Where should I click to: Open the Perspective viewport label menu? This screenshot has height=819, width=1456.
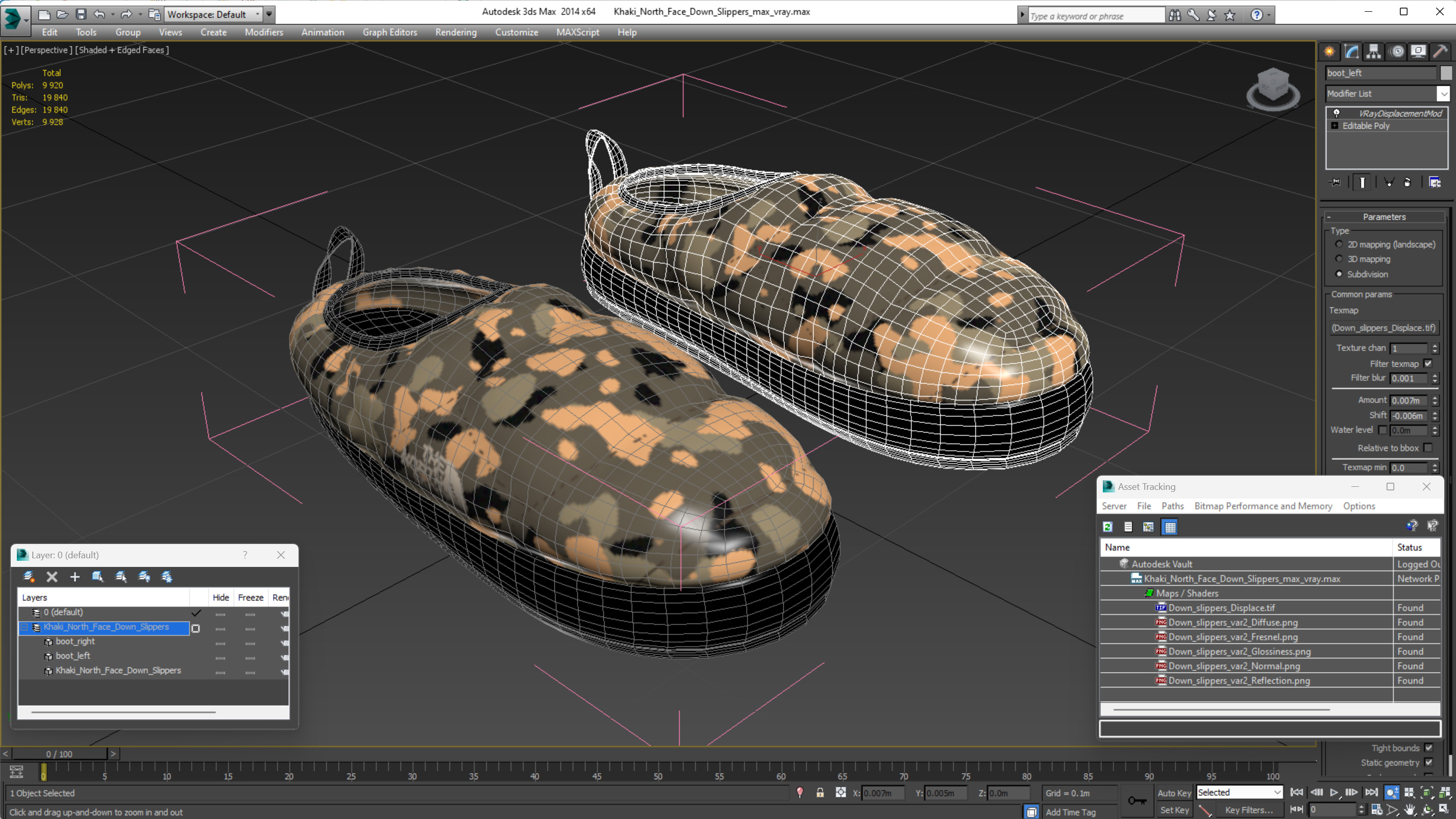[x=46, y=49]
